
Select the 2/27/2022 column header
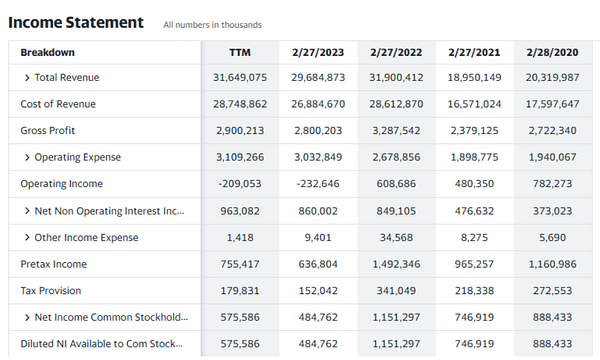click(x=396, y=52)
